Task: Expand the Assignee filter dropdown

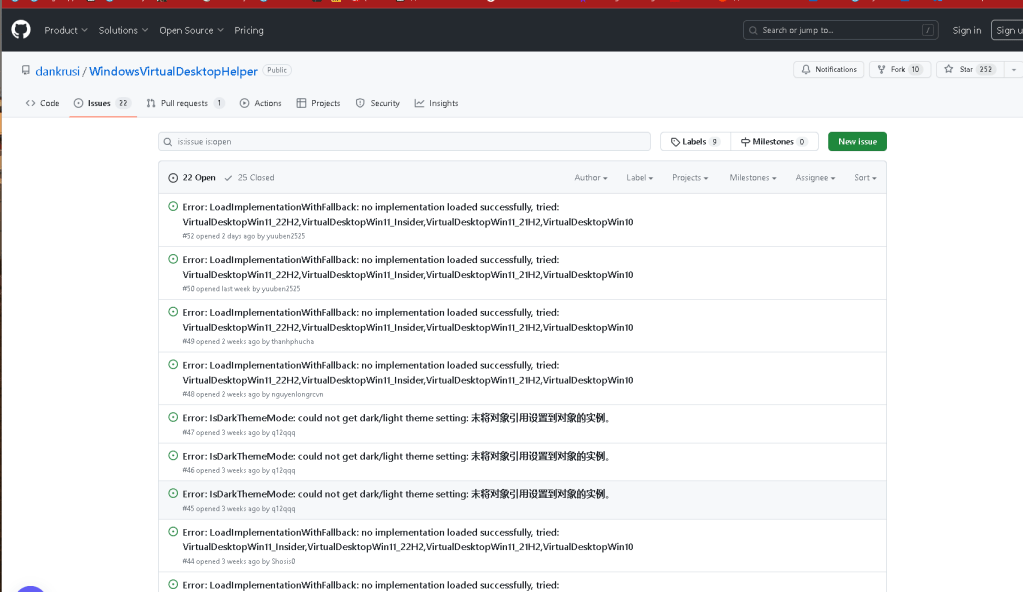Action: (815, 178)
